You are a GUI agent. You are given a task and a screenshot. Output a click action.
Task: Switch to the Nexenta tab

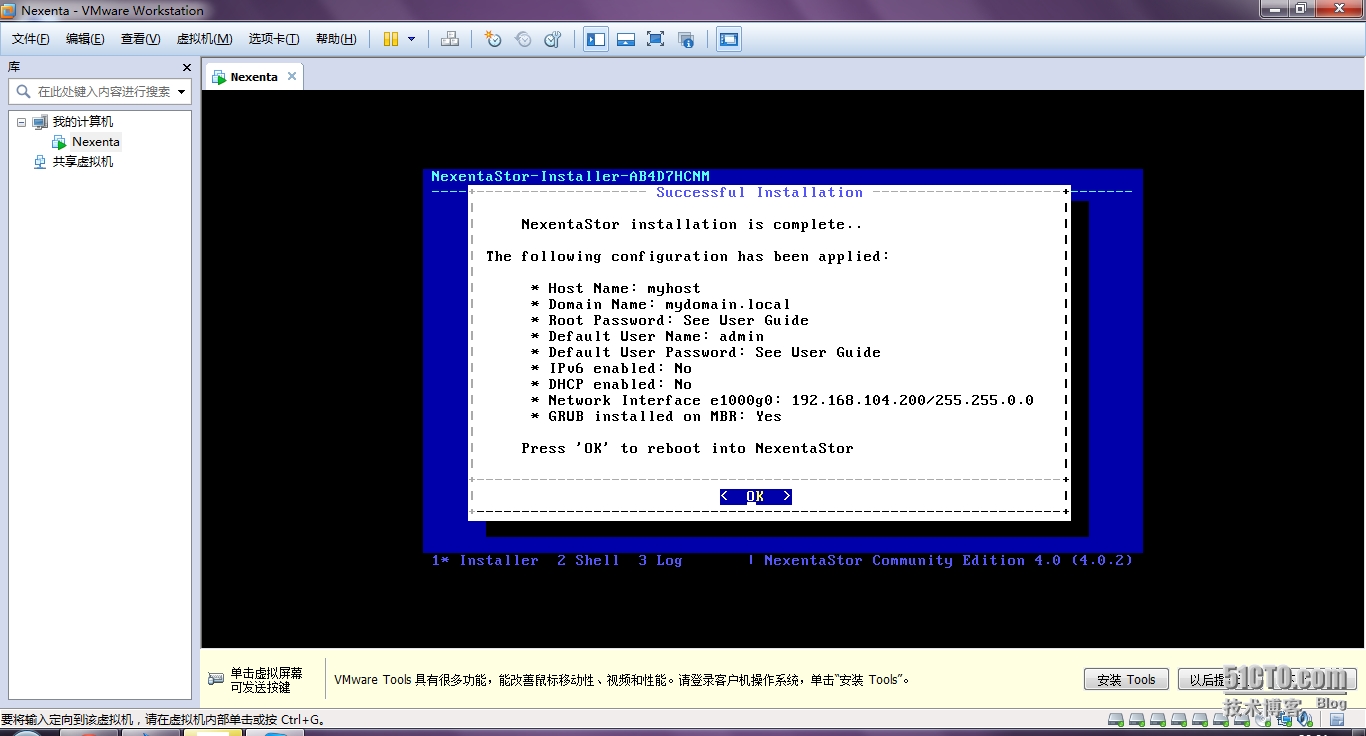pyautogui.click(x=254, y=77)
